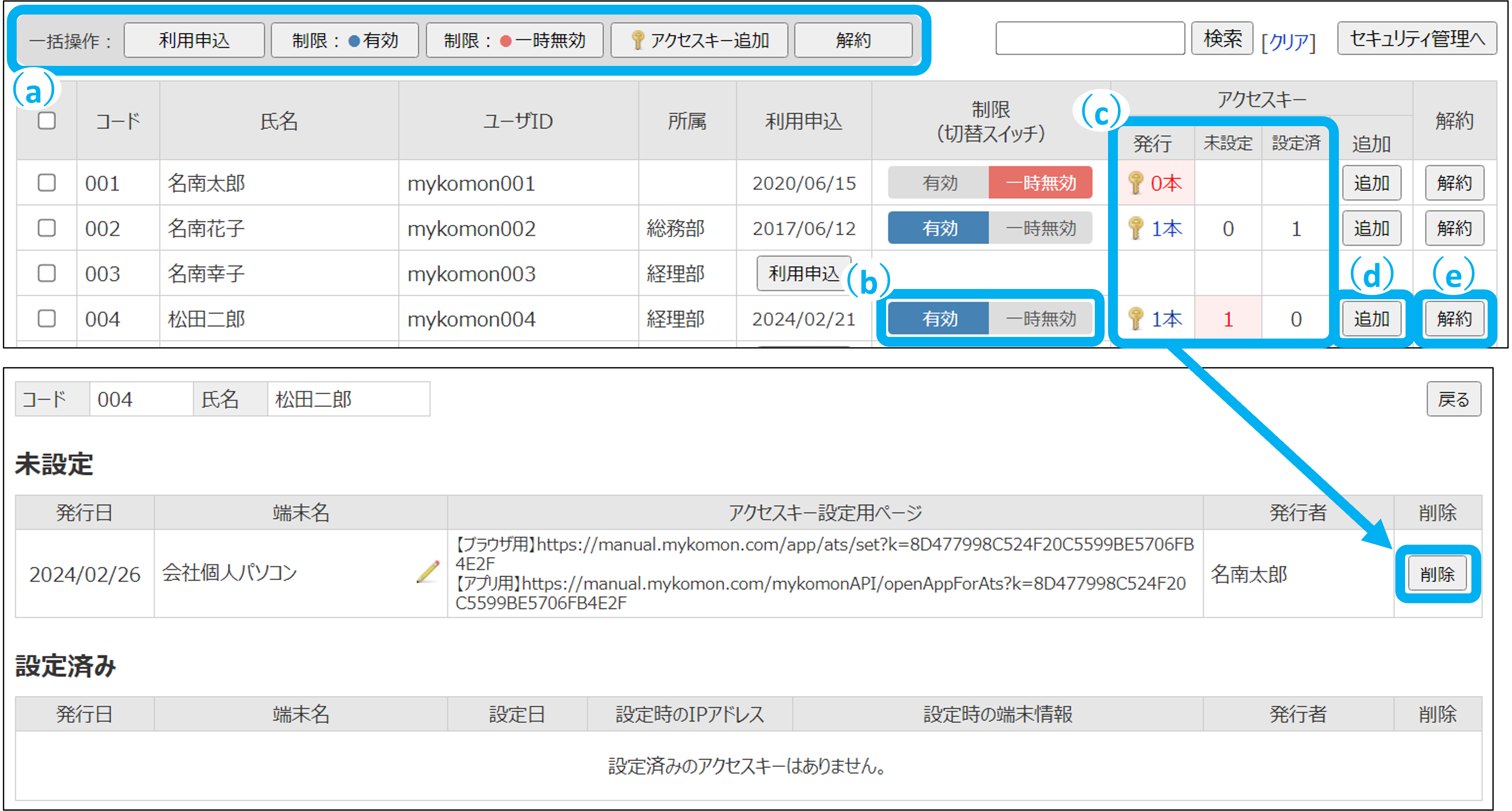Check the row checkbox for 名南幸子
The width and height of the screenshot is (1512, 811).
coord(47,274)
